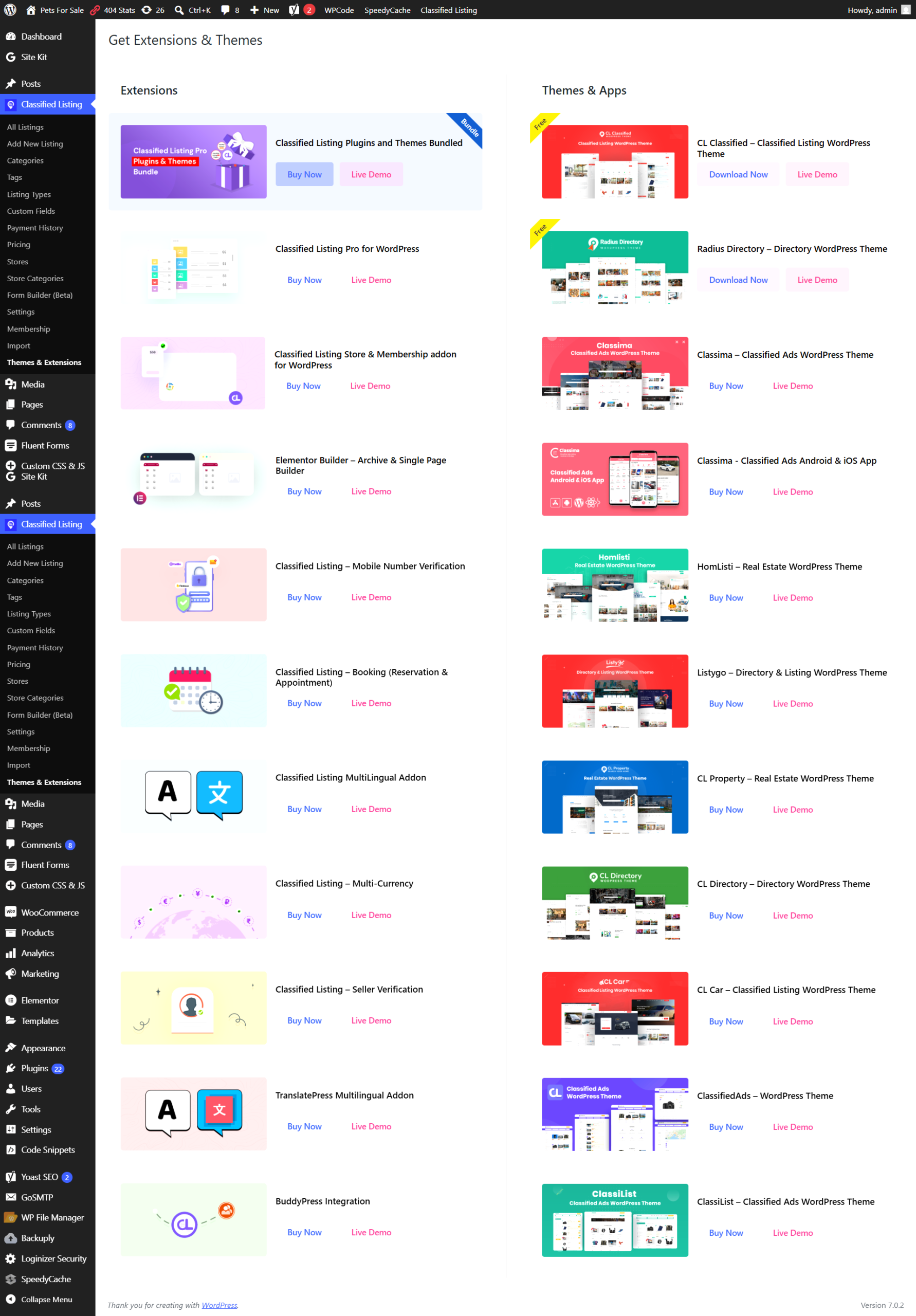Click Buy Now for Store & Membership addon
This screenshot has width=916, height=1316.
coord(303,386)
